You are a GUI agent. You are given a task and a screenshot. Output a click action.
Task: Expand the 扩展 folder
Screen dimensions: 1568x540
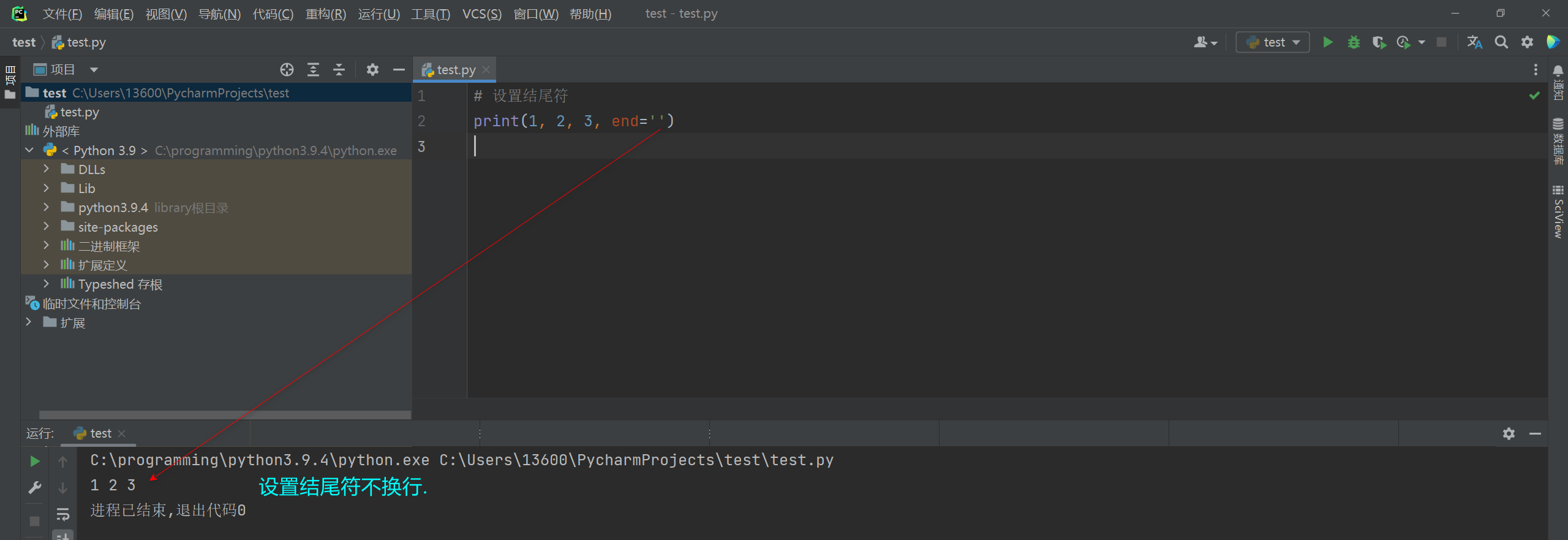point(29,322)
